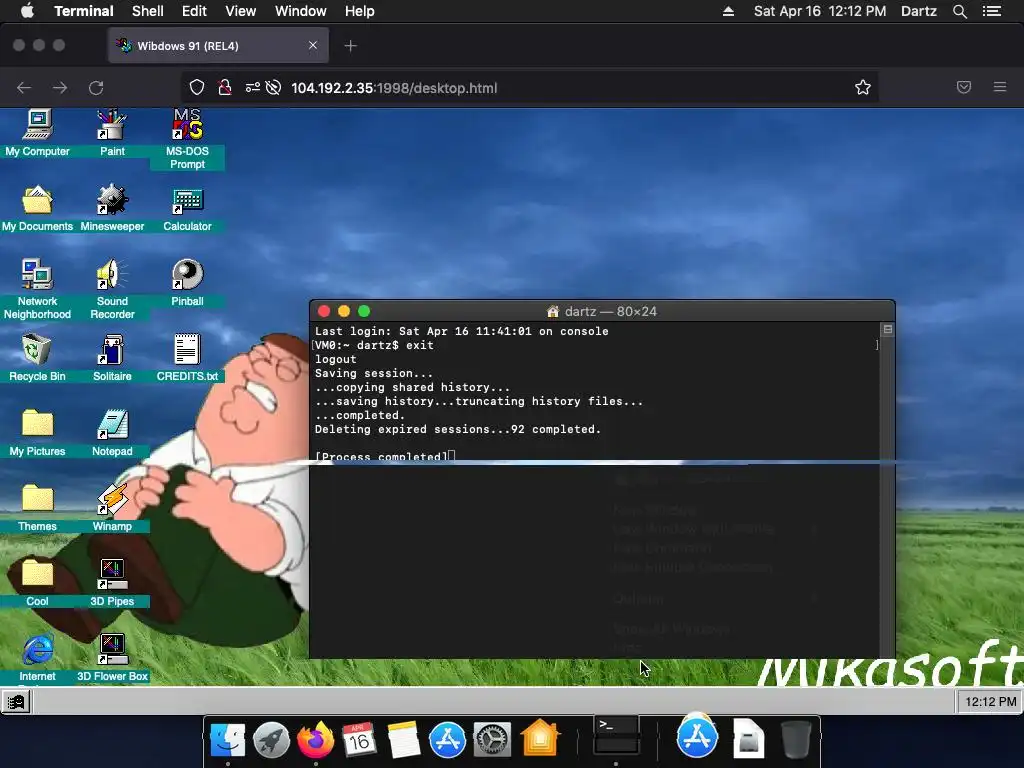Select the CREDITS.txt file icon

pos(187,349)
